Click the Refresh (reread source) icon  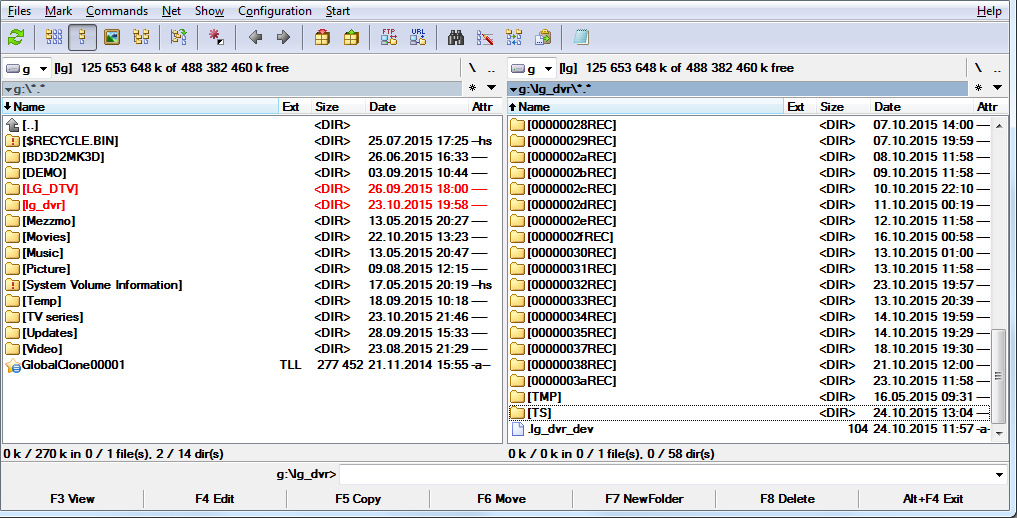click(x=16, y=38)
